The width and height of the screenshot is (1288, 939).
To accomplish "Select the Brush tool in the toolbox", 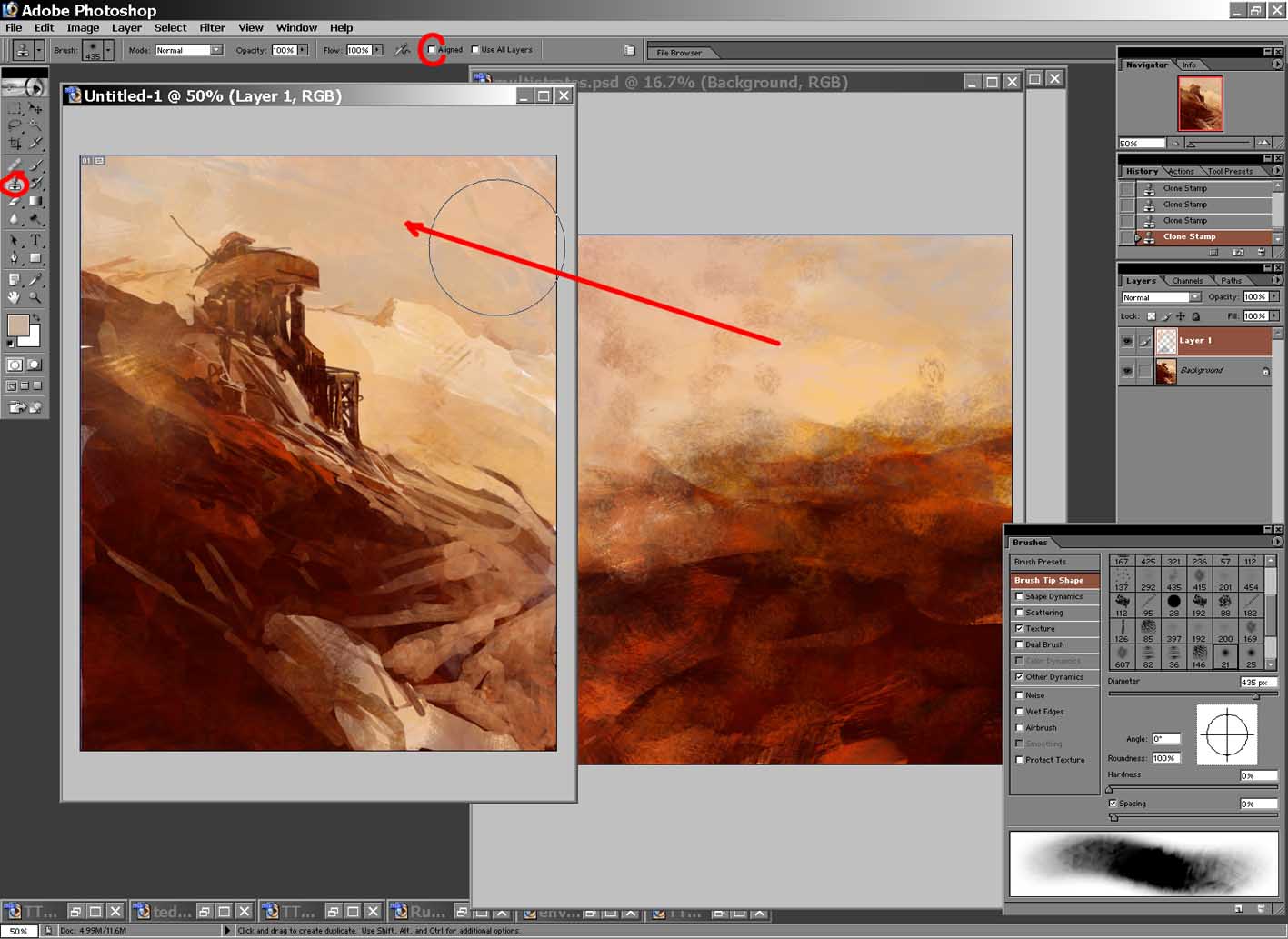I will [x=35, y=165].
